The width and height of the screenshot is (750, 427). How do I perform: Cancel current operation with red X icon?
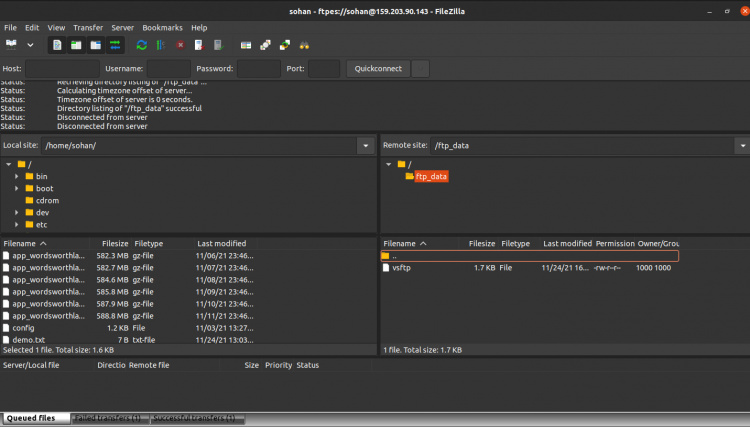[180, 45]
